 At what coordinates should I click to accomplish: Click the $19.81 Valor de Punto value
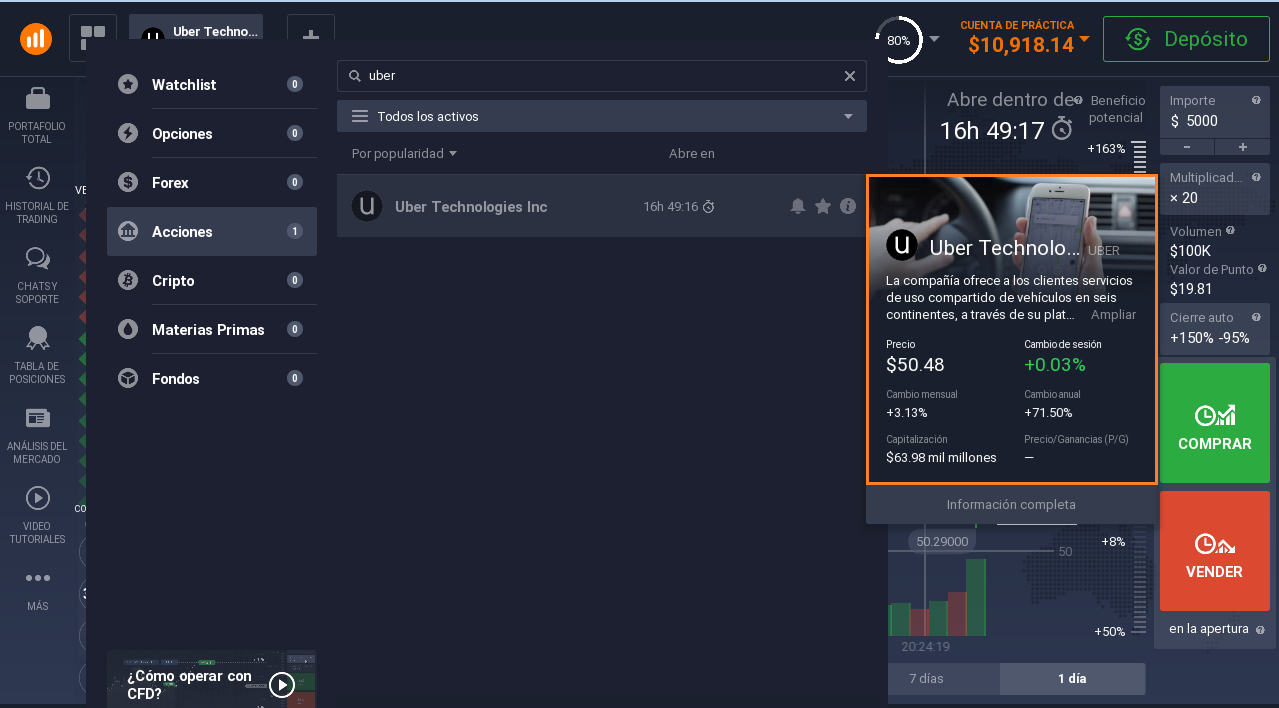1191,289
